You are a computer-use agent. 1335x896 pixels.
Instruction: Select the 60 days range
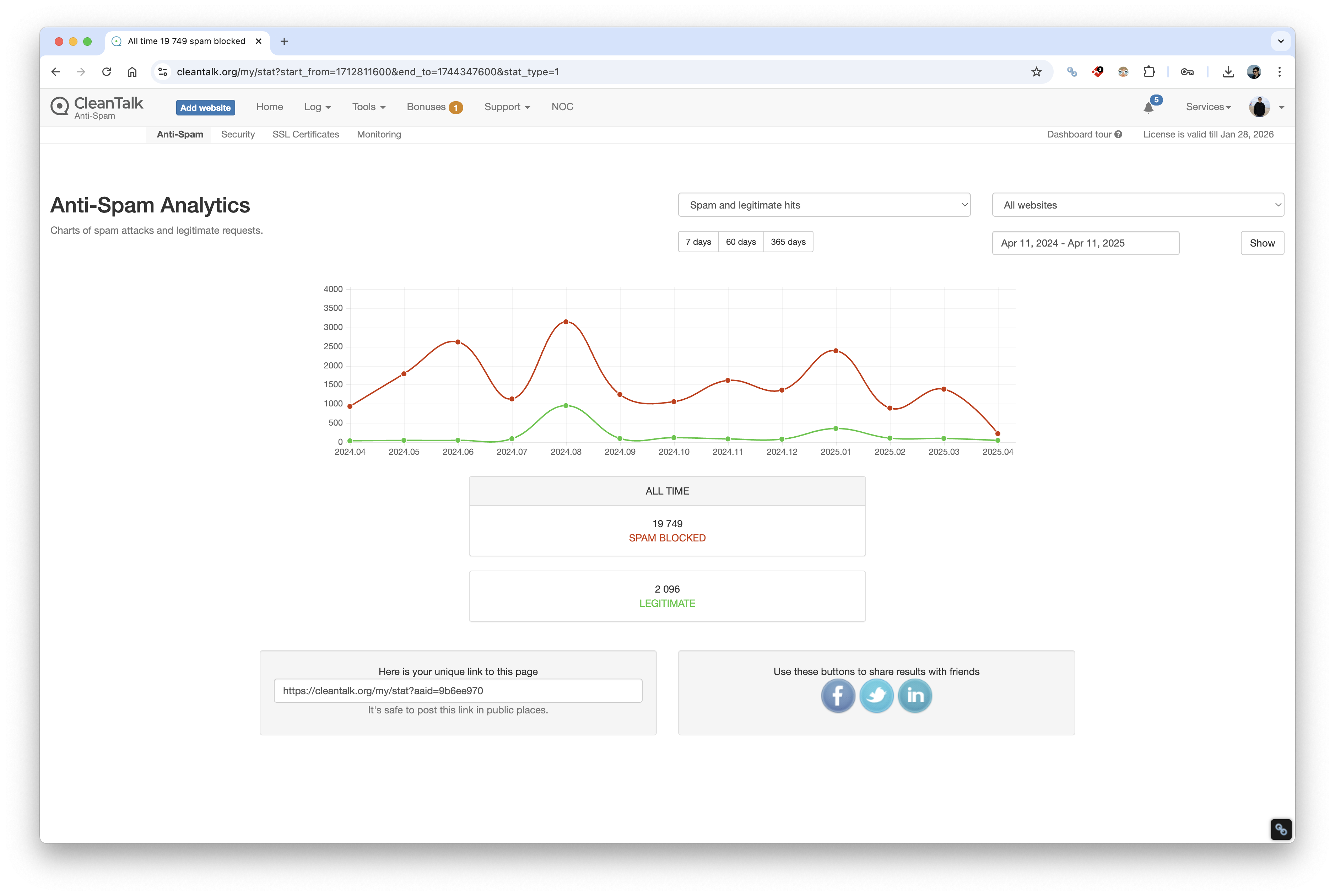pos(740,242)
